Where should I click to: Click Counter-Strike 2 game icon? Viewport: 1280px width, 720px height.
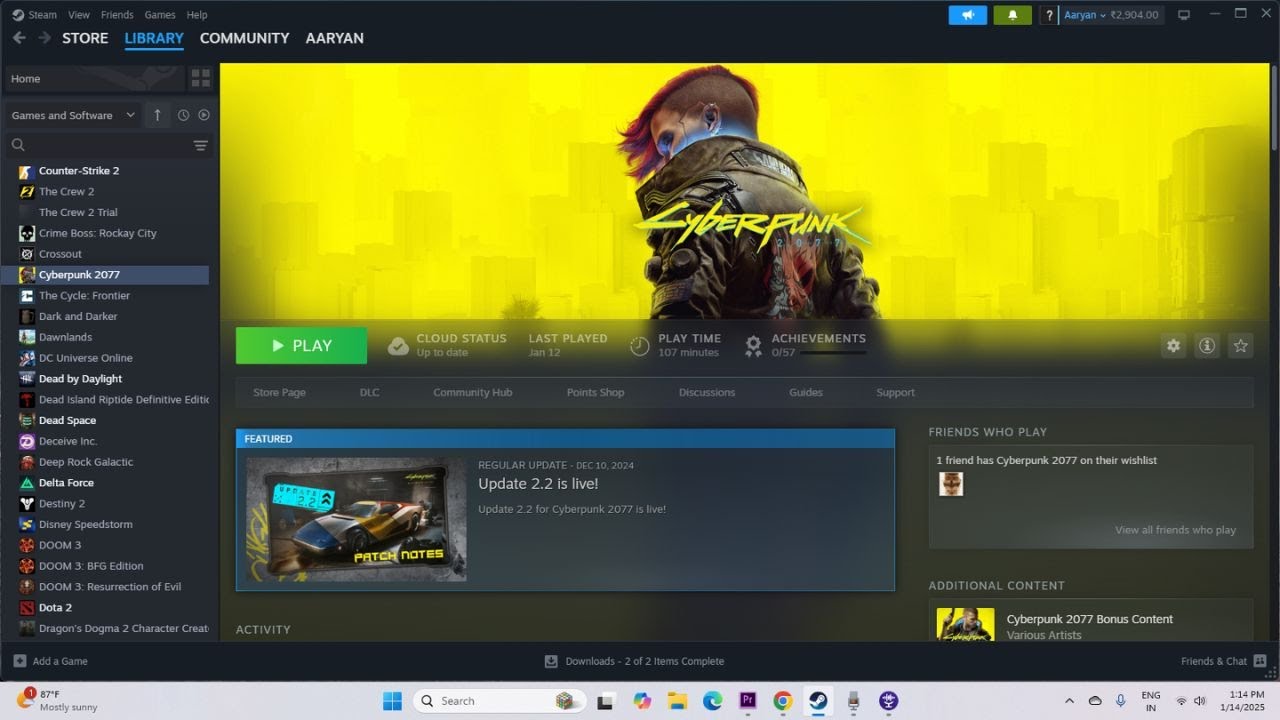click(x=27, y=171)
